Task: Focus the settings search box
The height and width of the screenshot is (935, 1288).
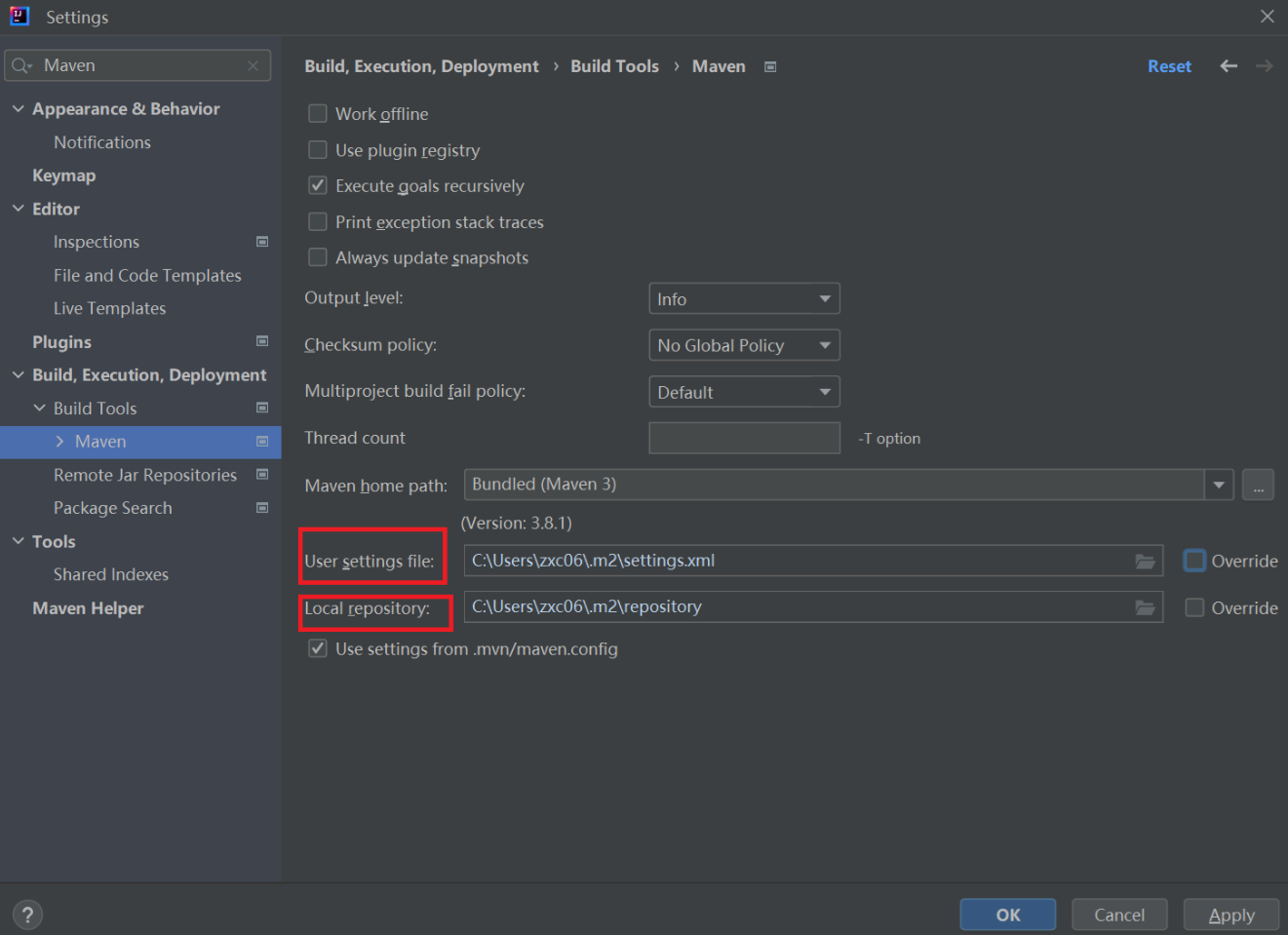Action: click(137, 65)
